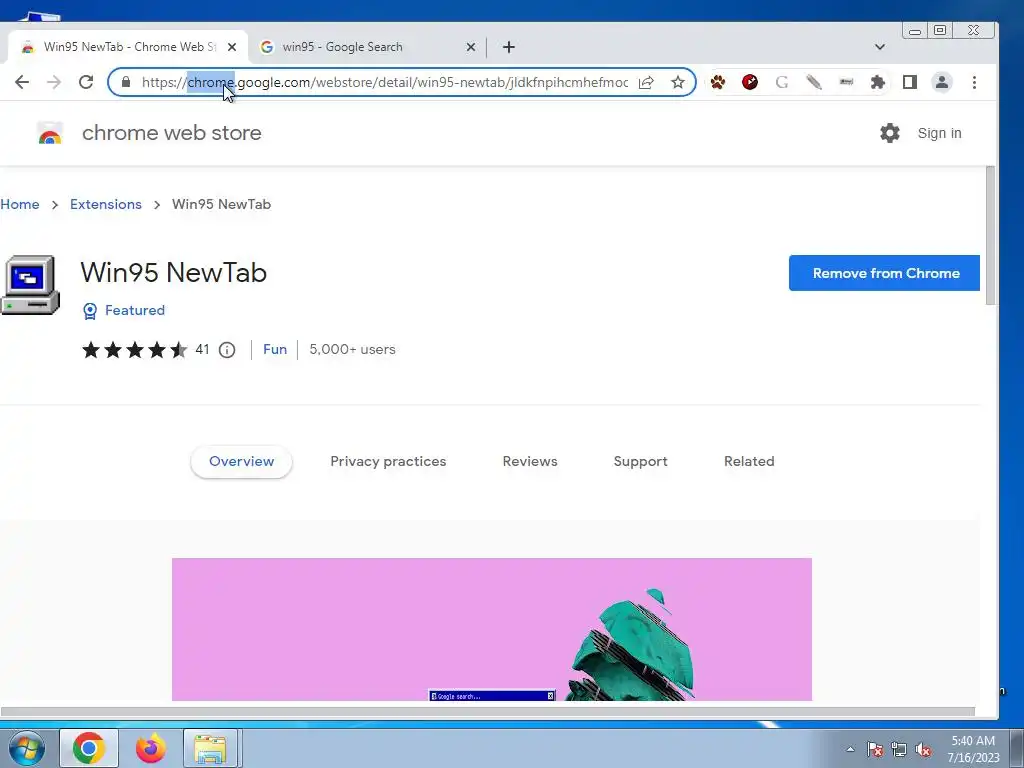1024x768 pixels.
Task: Open the Chrome profile avatar
Action: click(942, 82)
